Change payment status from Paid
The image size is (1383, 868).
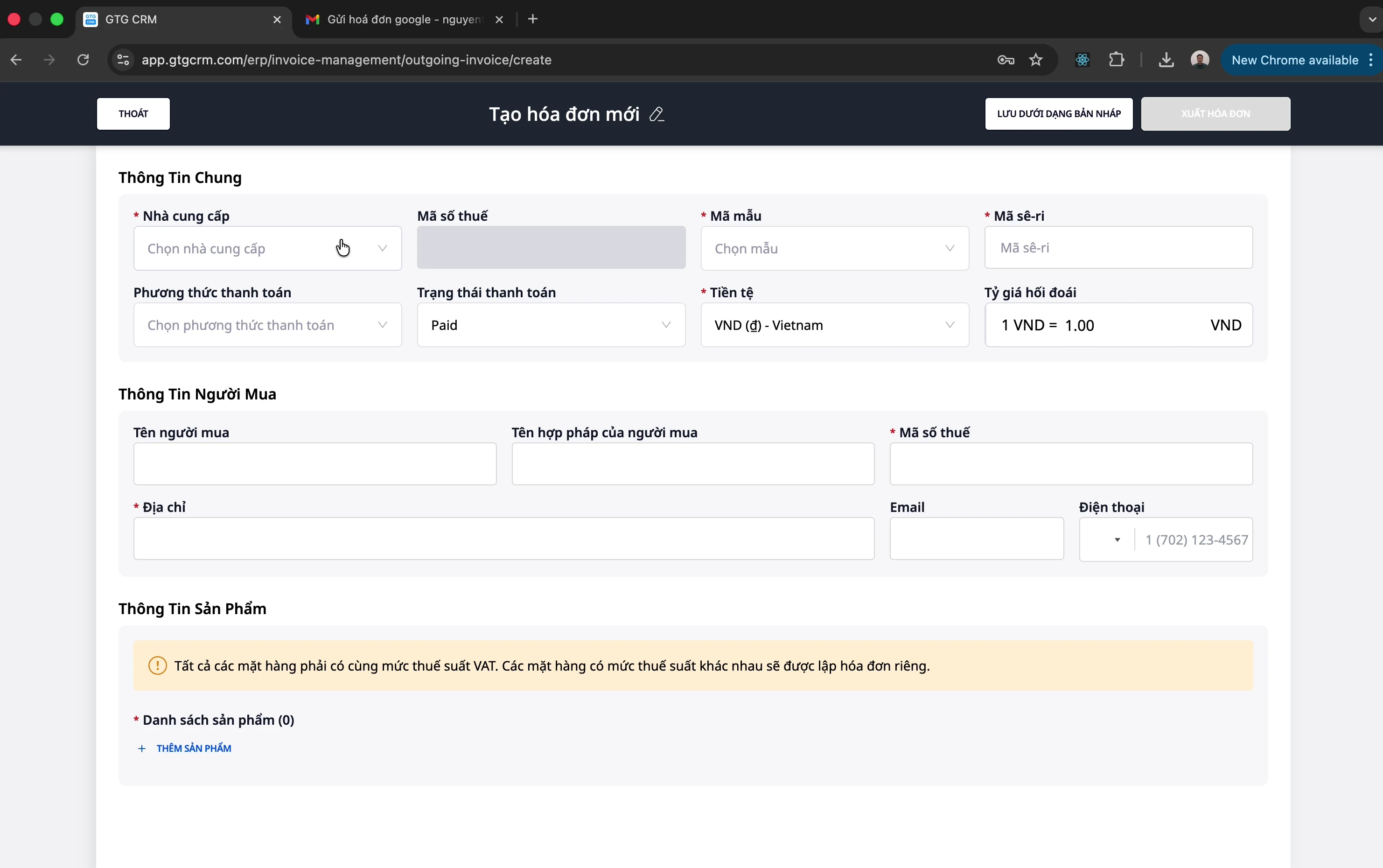[x=550, y=325]
